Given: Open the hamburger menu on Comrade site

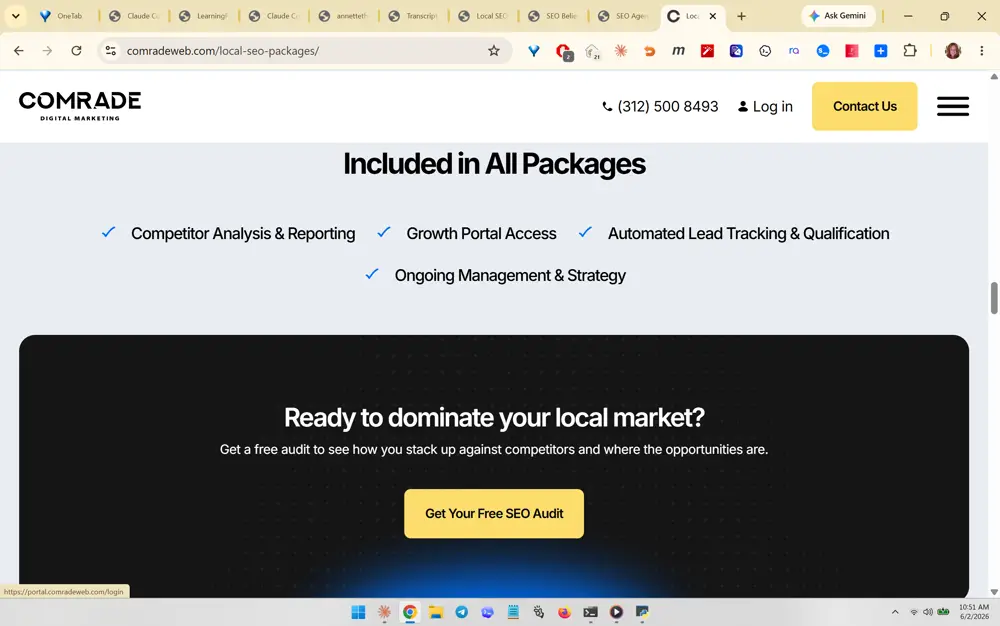Looking at the screenshot, I should coord(953,106).
